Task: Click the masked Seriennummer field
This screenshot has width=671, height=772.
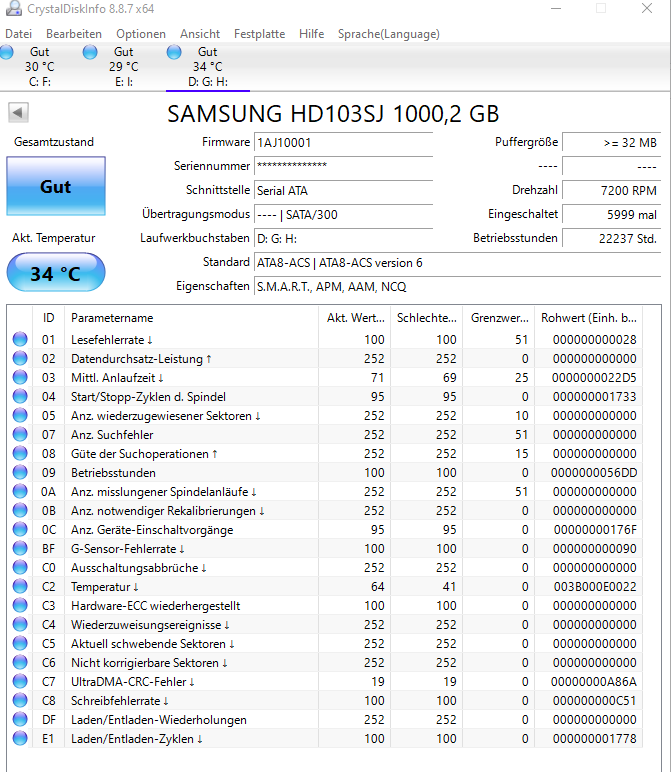Action: (344, 166)
